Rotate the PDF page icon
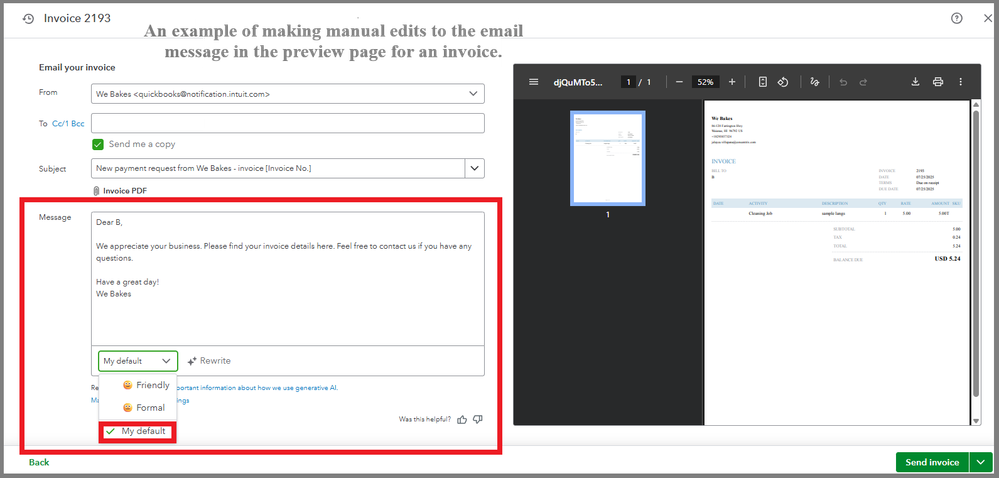This screenshot has width=999, height=478. point(784,82)
